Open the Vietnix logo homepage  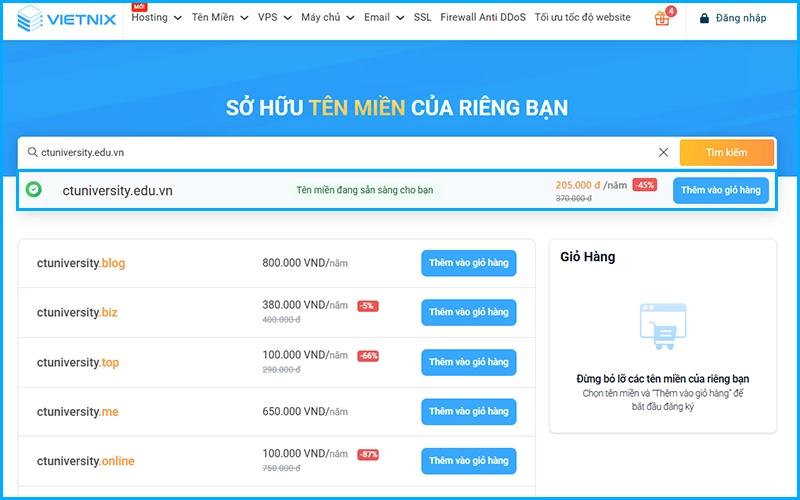[66, 19]
